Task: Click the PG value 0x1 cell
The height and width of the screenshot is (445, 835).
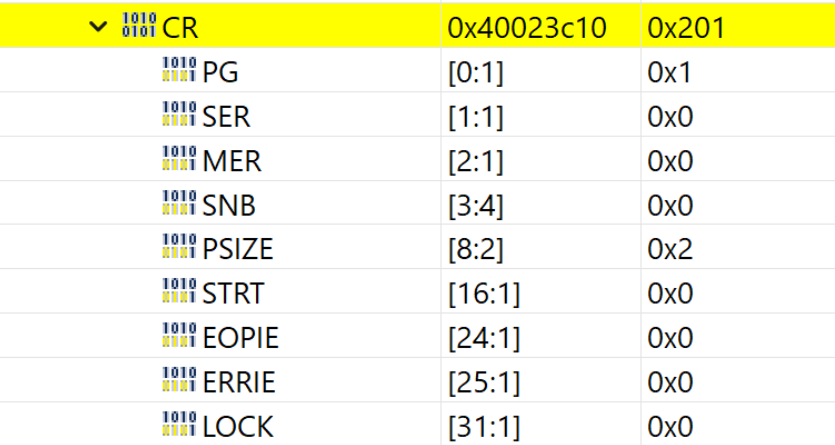Action: (671, 73)
